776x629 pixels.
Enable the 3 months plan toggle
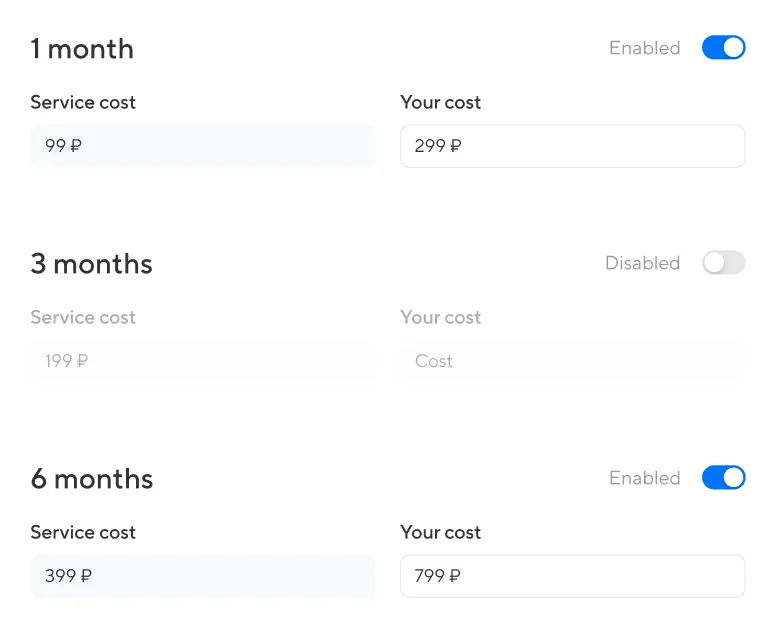723,263
